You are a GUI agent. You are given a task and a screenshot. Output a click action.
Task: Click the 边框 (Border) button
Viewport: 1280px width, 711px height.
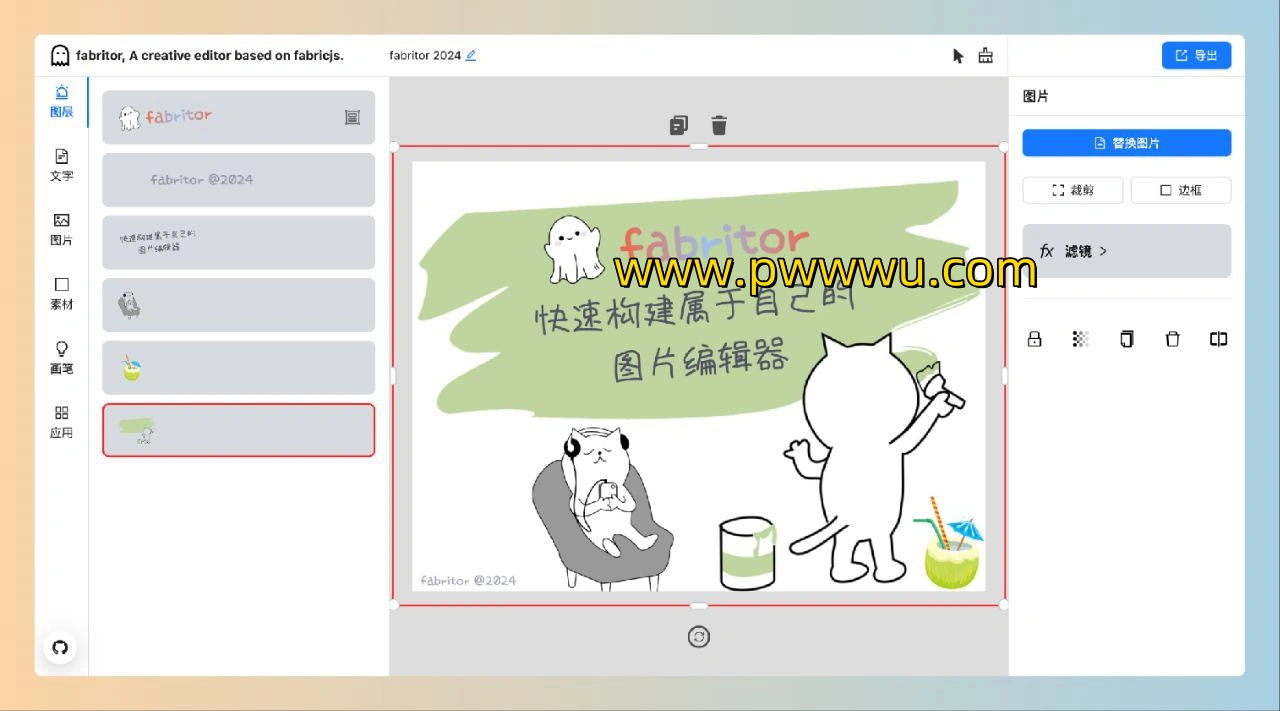pos(1181,190)
